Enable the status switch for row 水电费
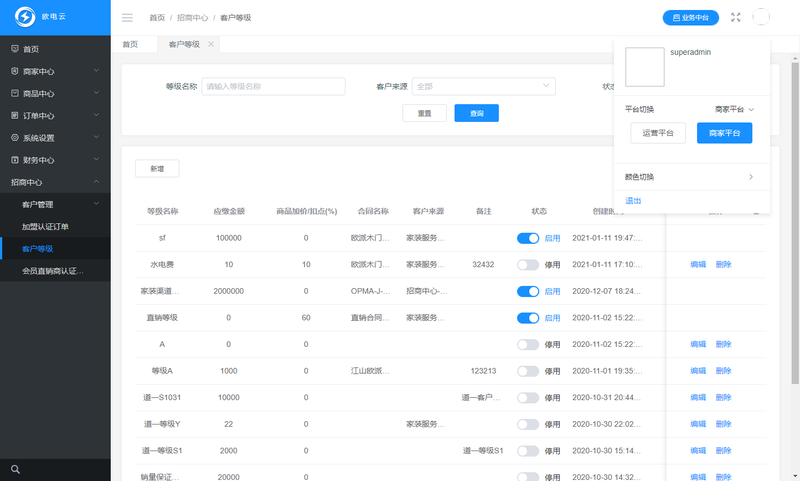This screenshot has width=800, height=481. coord(528,265)
